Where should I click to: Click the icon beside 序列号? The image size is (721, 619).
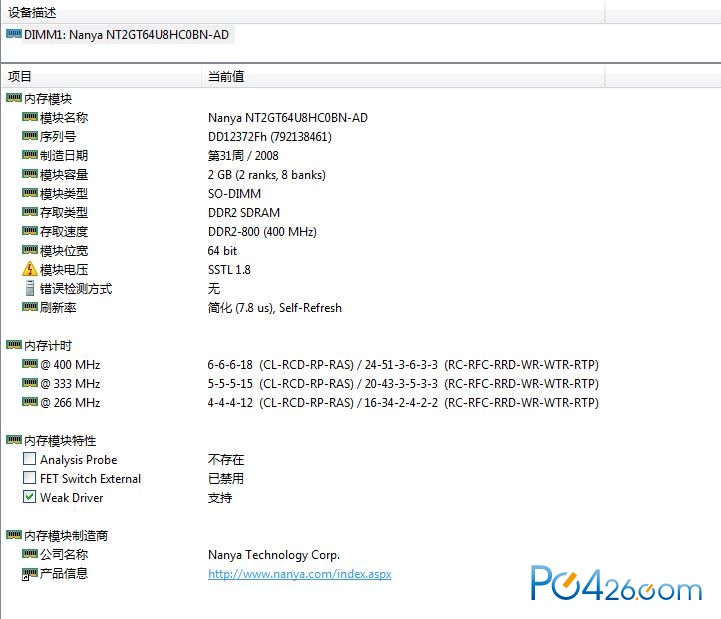pyautogui.click(x=30, y=136)
